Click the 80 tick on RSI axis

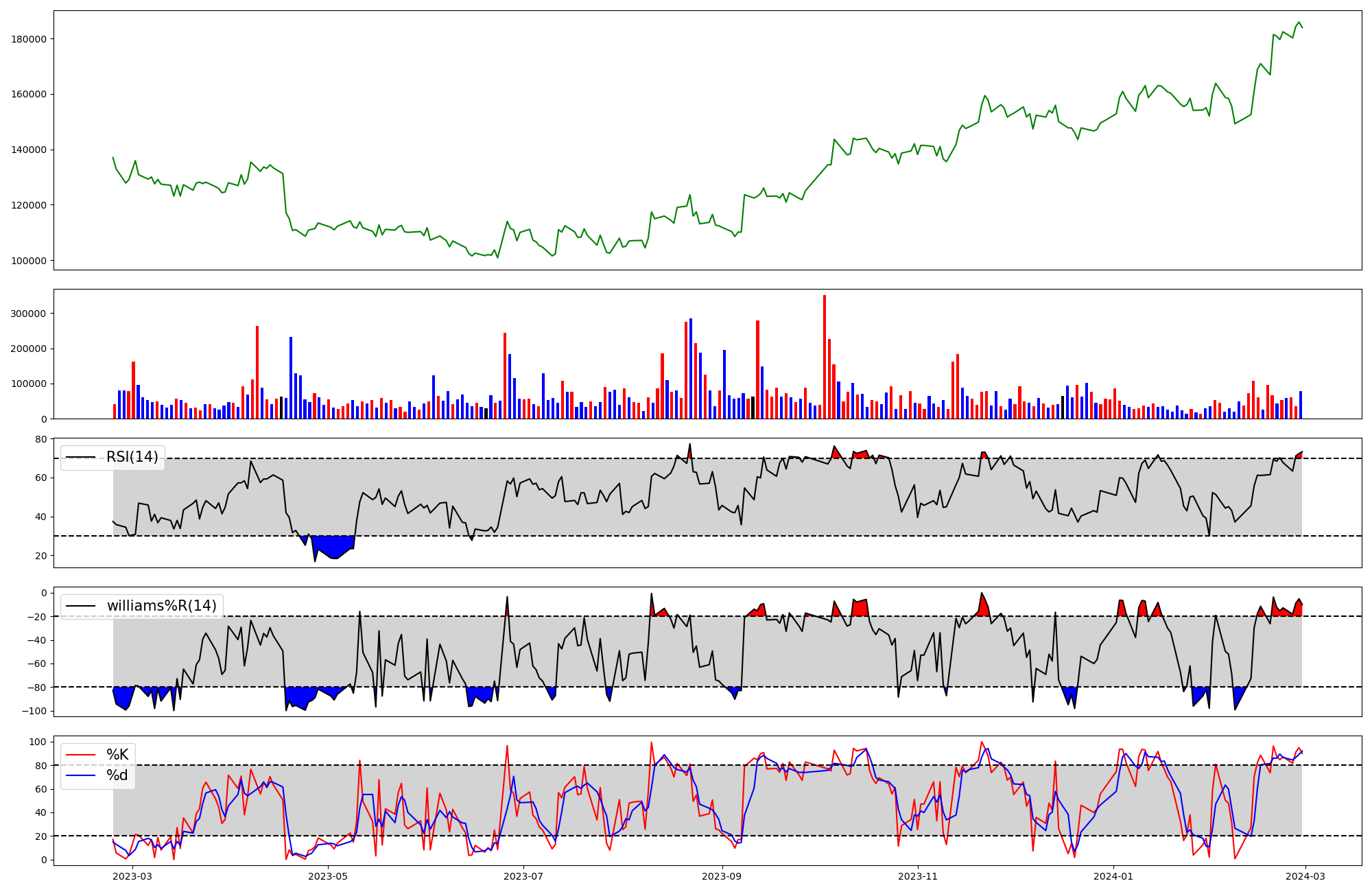(40, 440)
